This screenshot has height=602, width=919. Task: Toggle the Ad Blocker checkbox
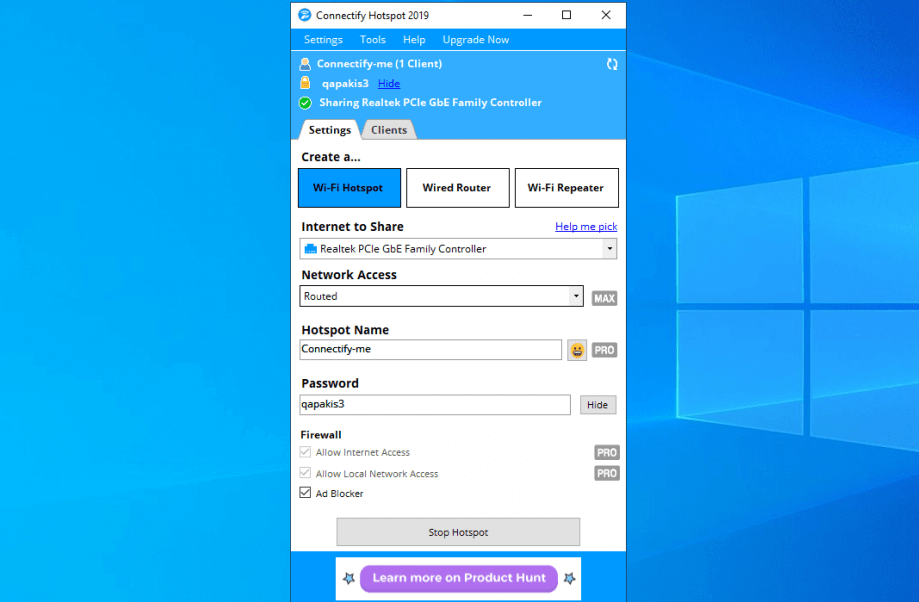(x=305, y=493)
